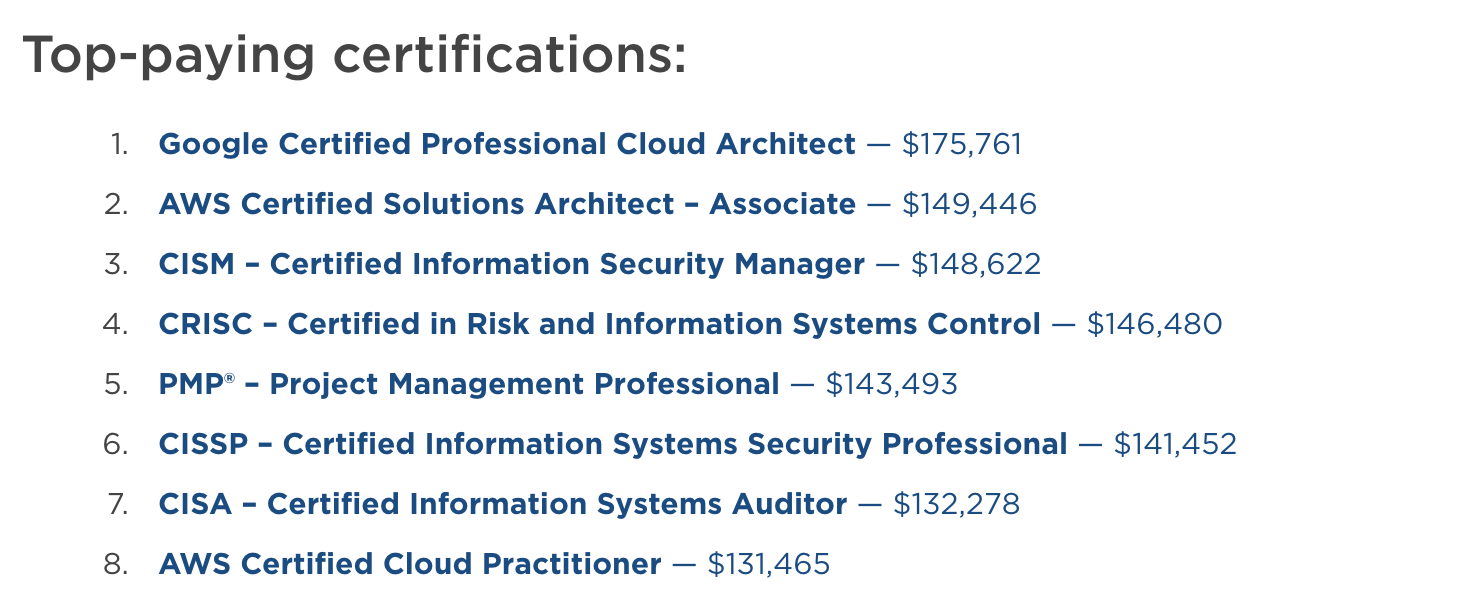The height and width of the screenshot is (598, 1470).
Task: Click the $149,446 salary amount
Action: point(969,205)
